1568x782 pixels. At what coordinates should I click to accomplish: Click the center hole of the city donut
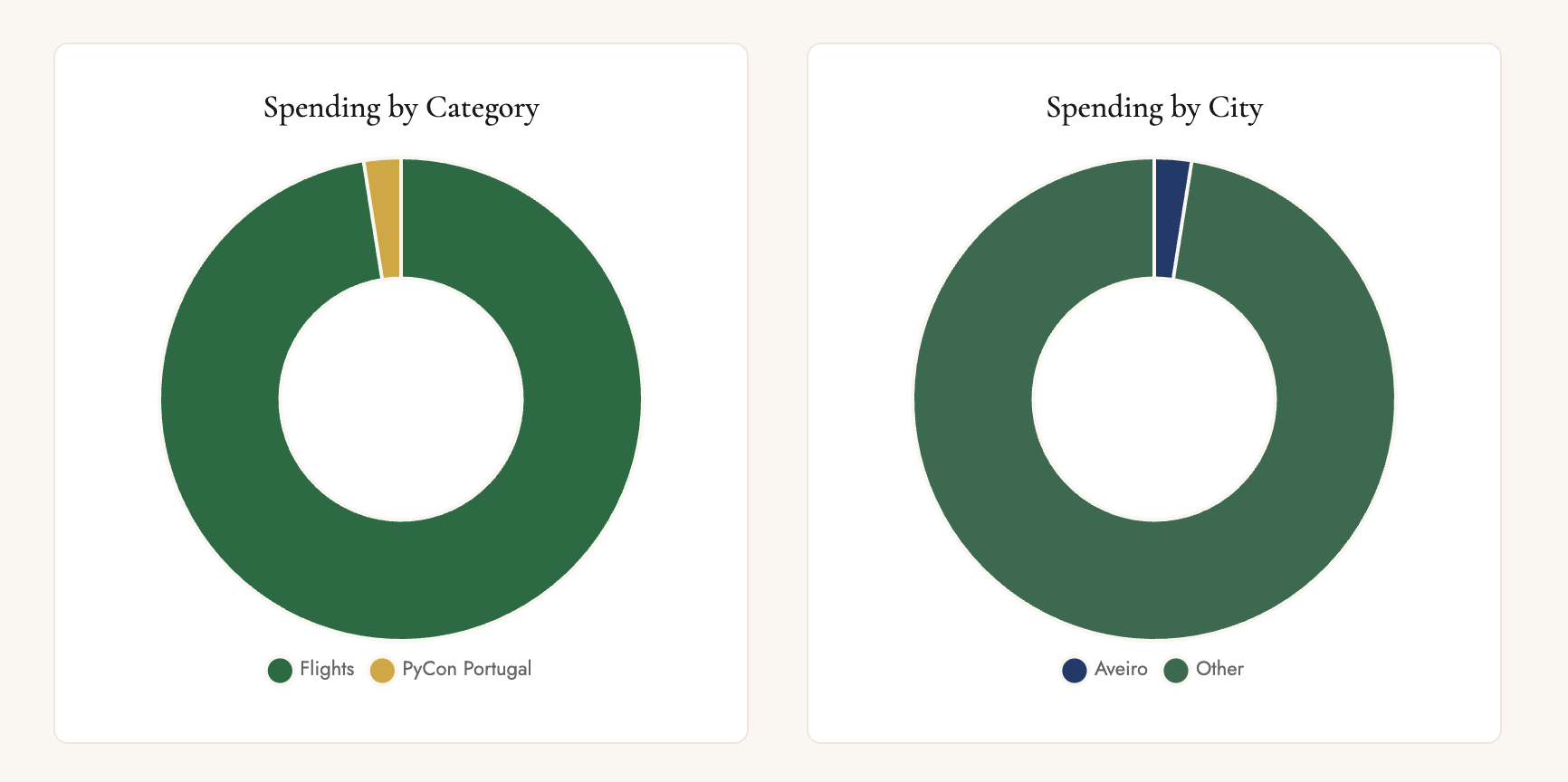point(1154,398)
